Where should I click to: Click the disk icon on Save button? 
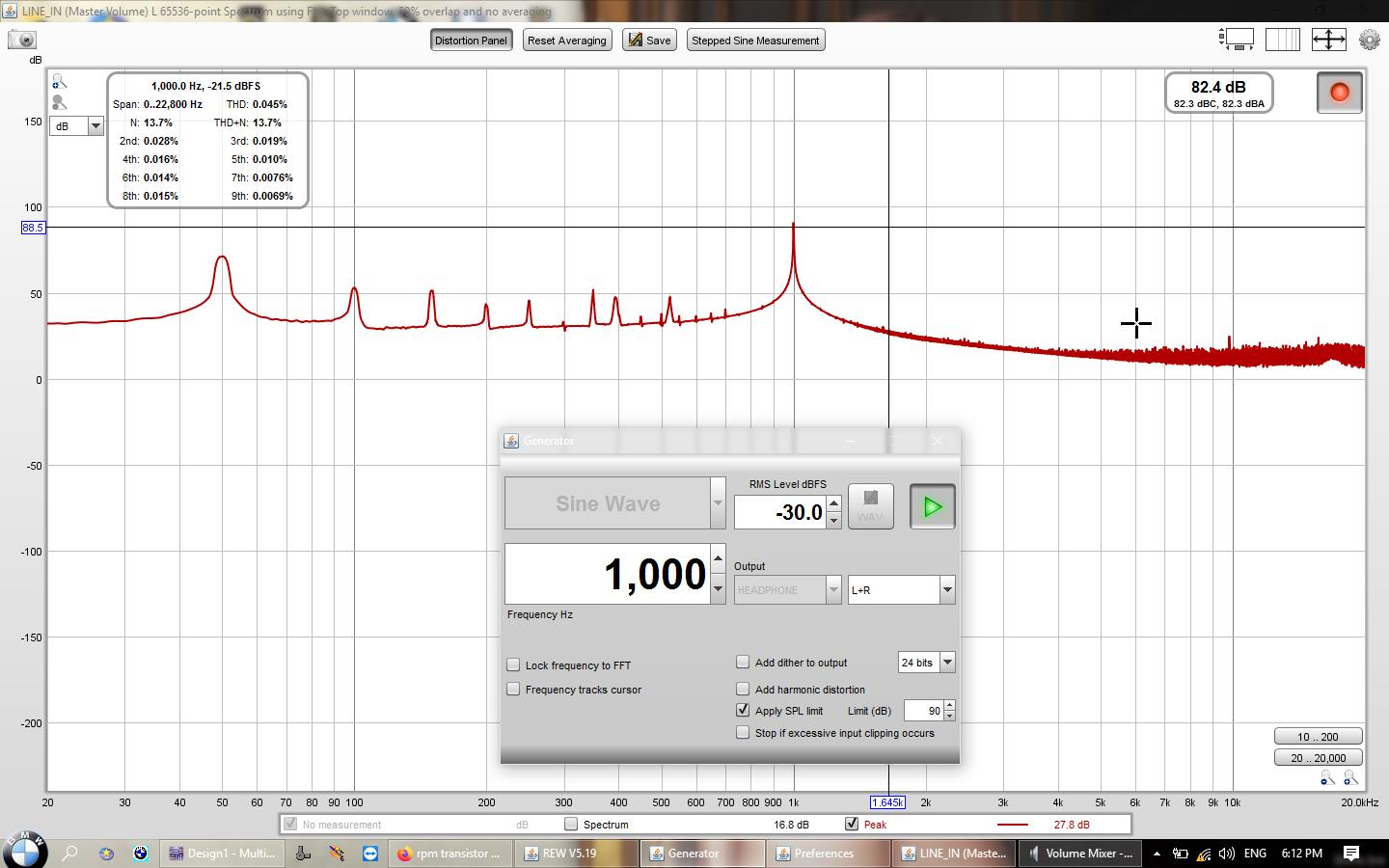(x=635, y=40)
